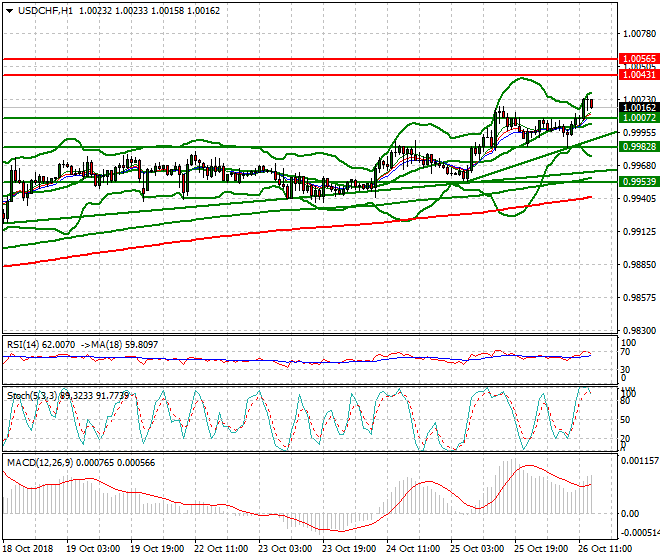Click the 0.99955 price scale value
The width and height of the screenshot is (660, 560).
tap(639, 133)
